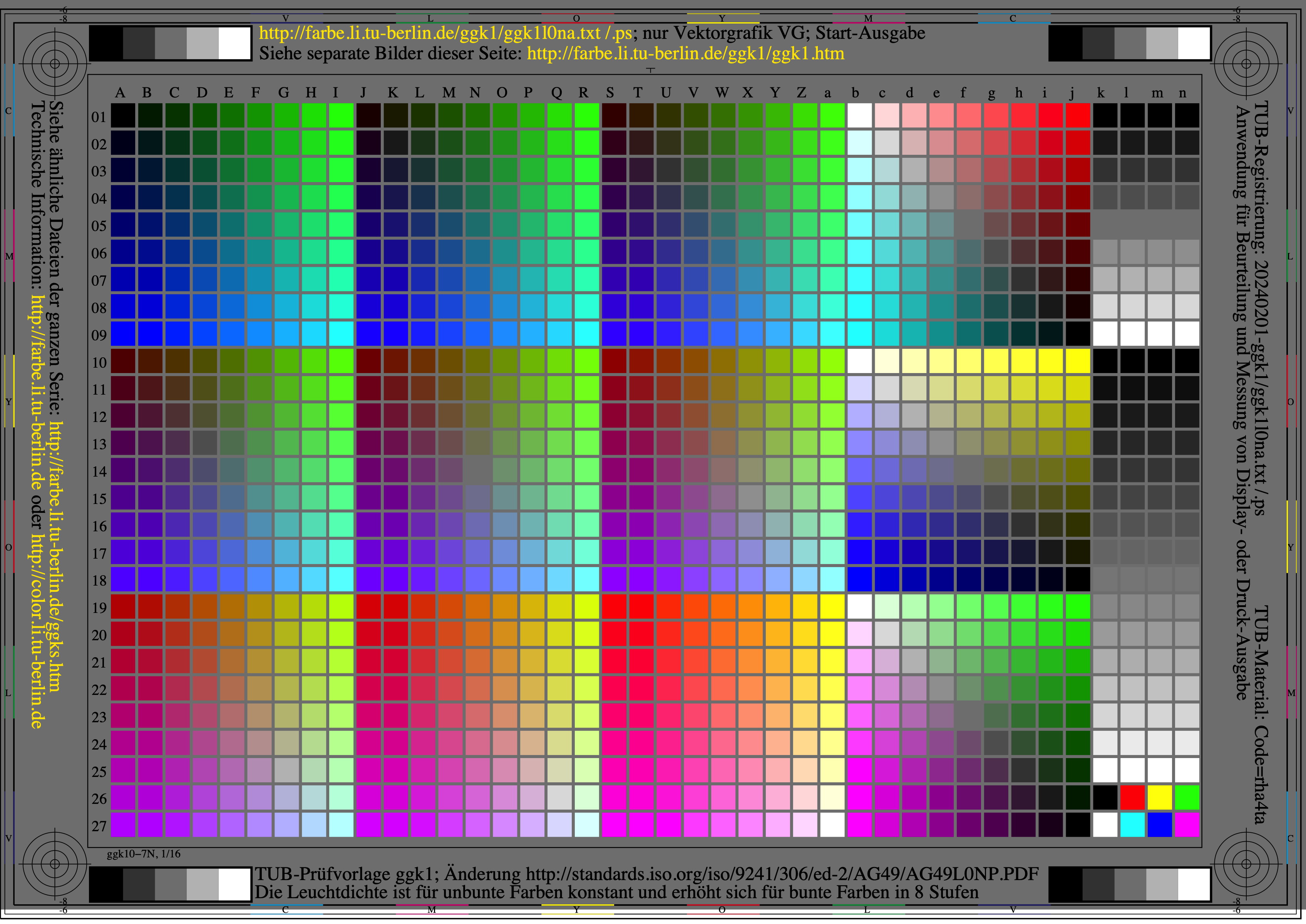The width and height of the screenshot is (1306, 924).
Task: Click the bottom-left concentric registration target
Action: [55, 863]
